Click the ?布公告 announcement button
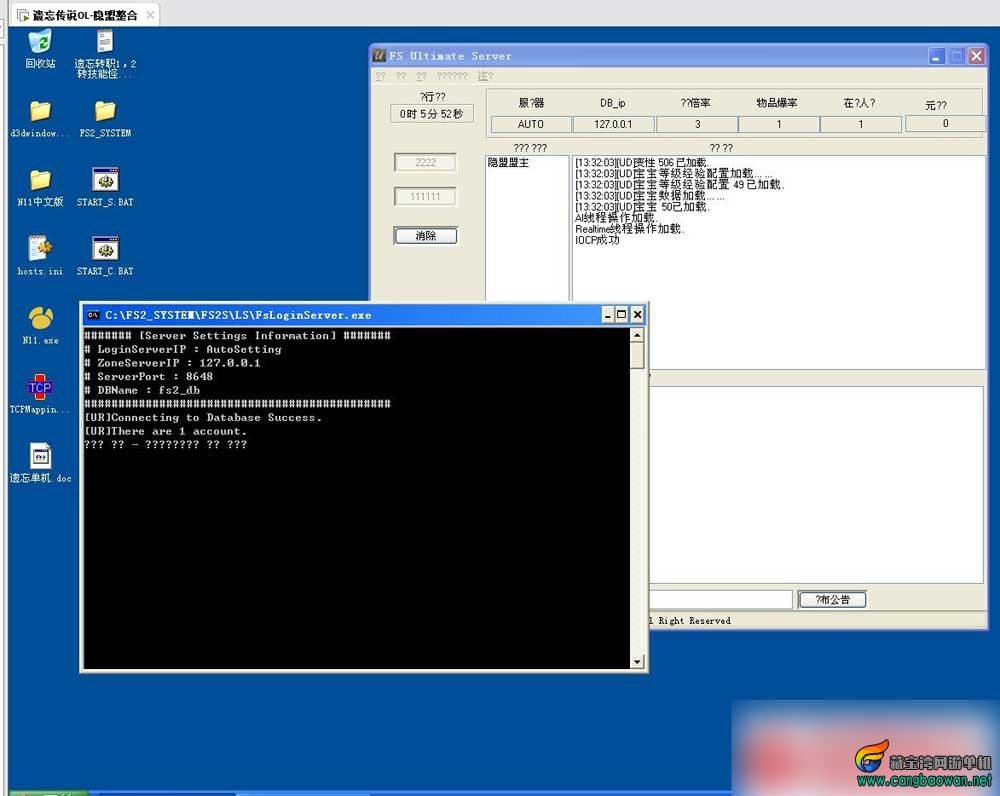 pos(832,600)
